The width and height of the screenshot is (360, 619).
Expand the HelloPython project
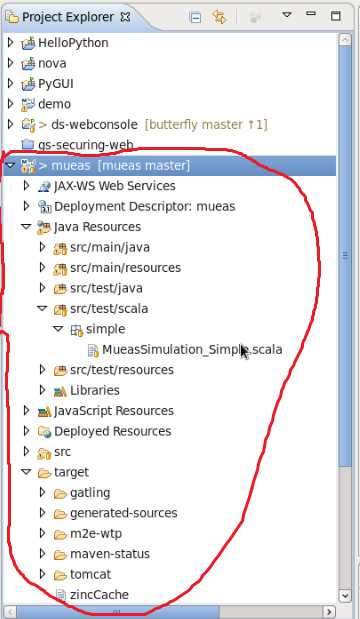[11, 42]
